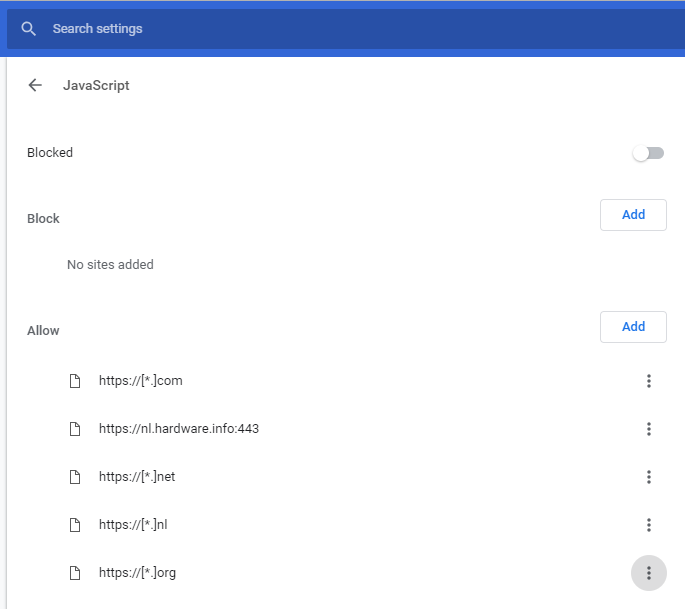This screenshot has height=609, width=688.
Task: Click the JavaScript page heading
Action: 96,86
